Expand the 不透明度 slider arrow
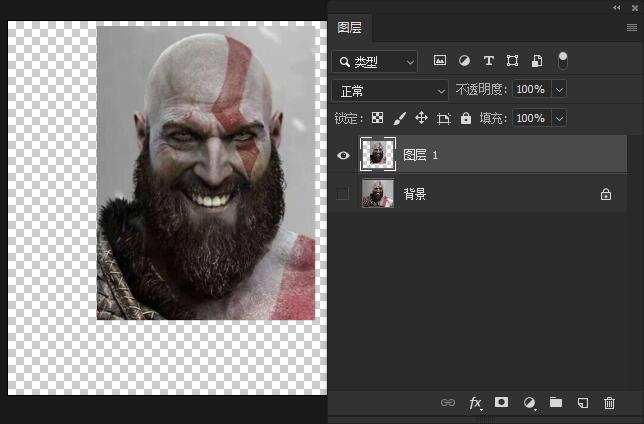Screen dimensions: 644x424 pos(559,89)
